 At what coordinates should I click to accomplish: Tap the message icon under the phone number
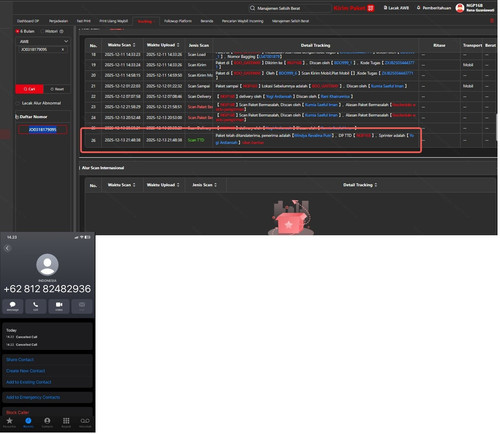point(13,306)
